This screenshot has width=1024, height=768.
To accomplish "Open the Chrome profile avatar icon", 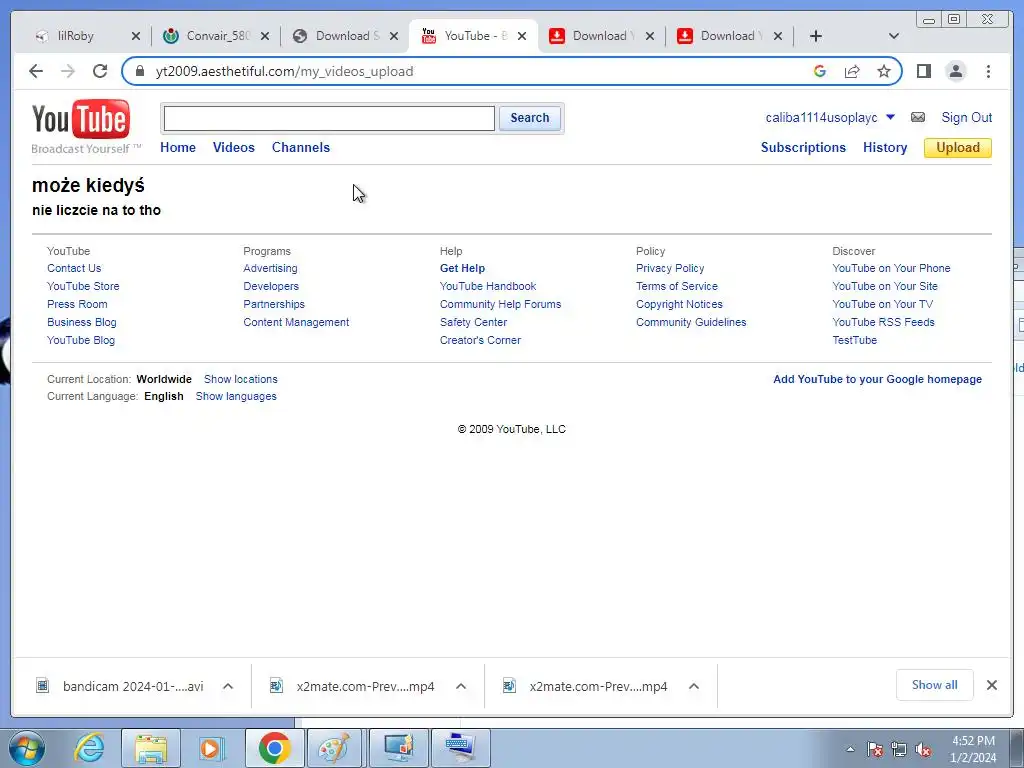I will [955, 71].
